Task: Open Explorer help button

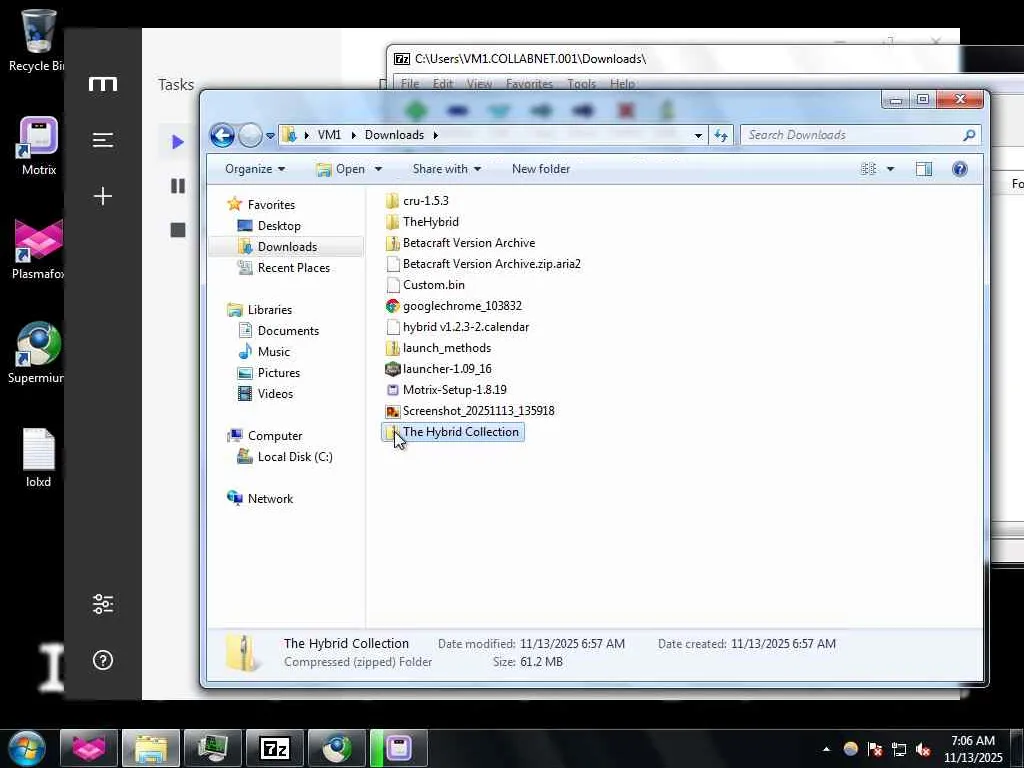Action: pyautogui.click(x=959, y=169)
